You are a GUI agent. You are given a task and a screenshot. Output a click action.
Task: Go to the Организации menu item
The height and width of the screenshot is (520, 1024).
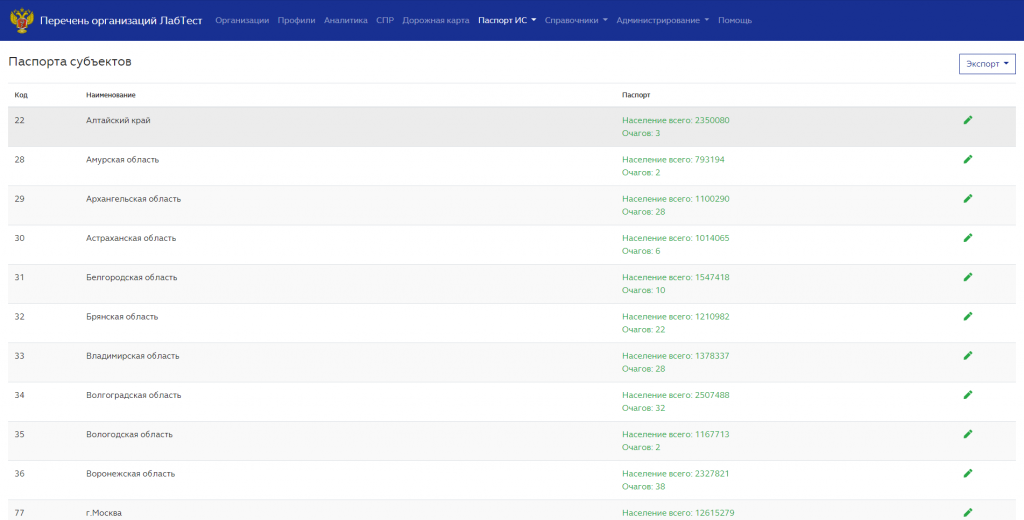pyautogui.click(x=242, y=20)
